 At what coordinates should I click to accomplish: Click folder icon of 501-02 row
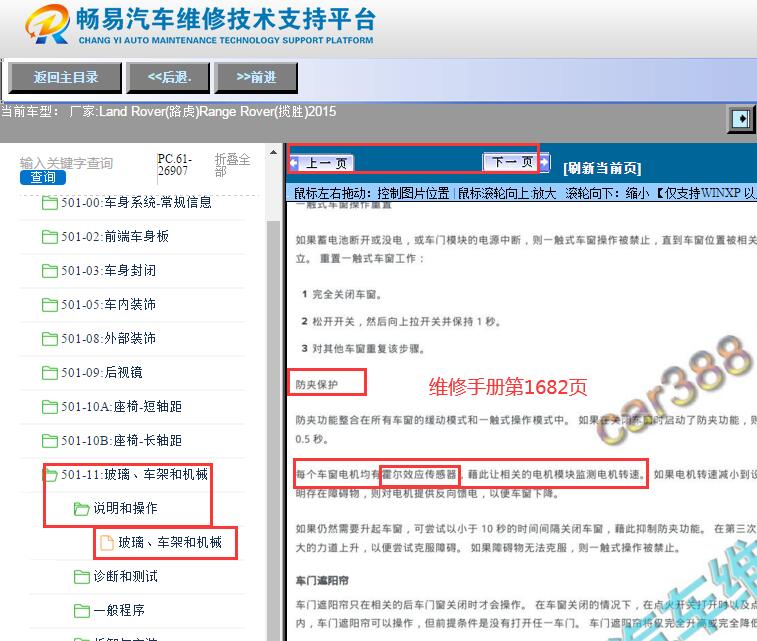49,237
